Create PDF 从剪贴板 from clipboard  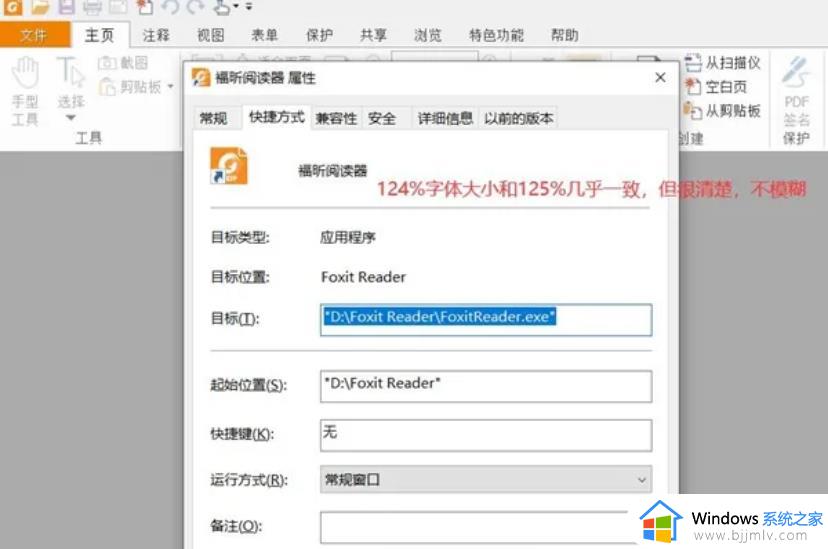tap(722, 111)
